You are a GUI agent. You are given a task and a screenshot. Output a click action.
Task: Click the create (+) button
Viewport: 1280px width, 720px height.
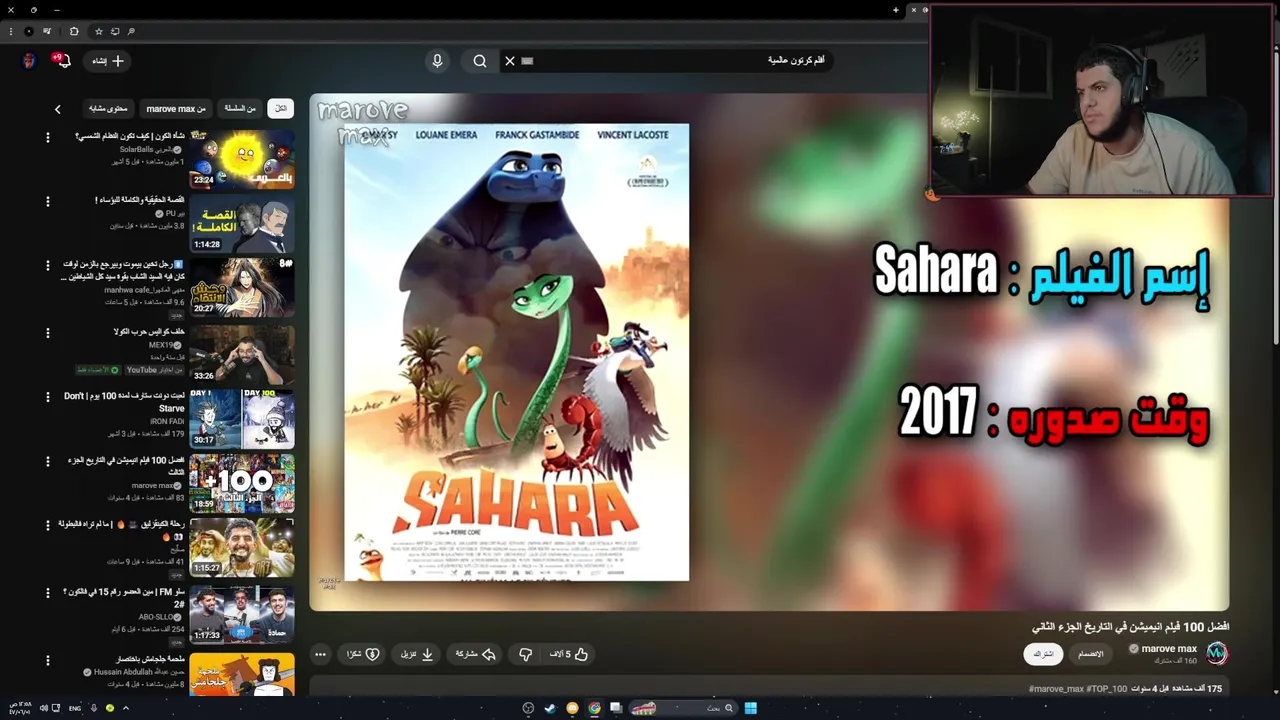[x=108, y=61]
